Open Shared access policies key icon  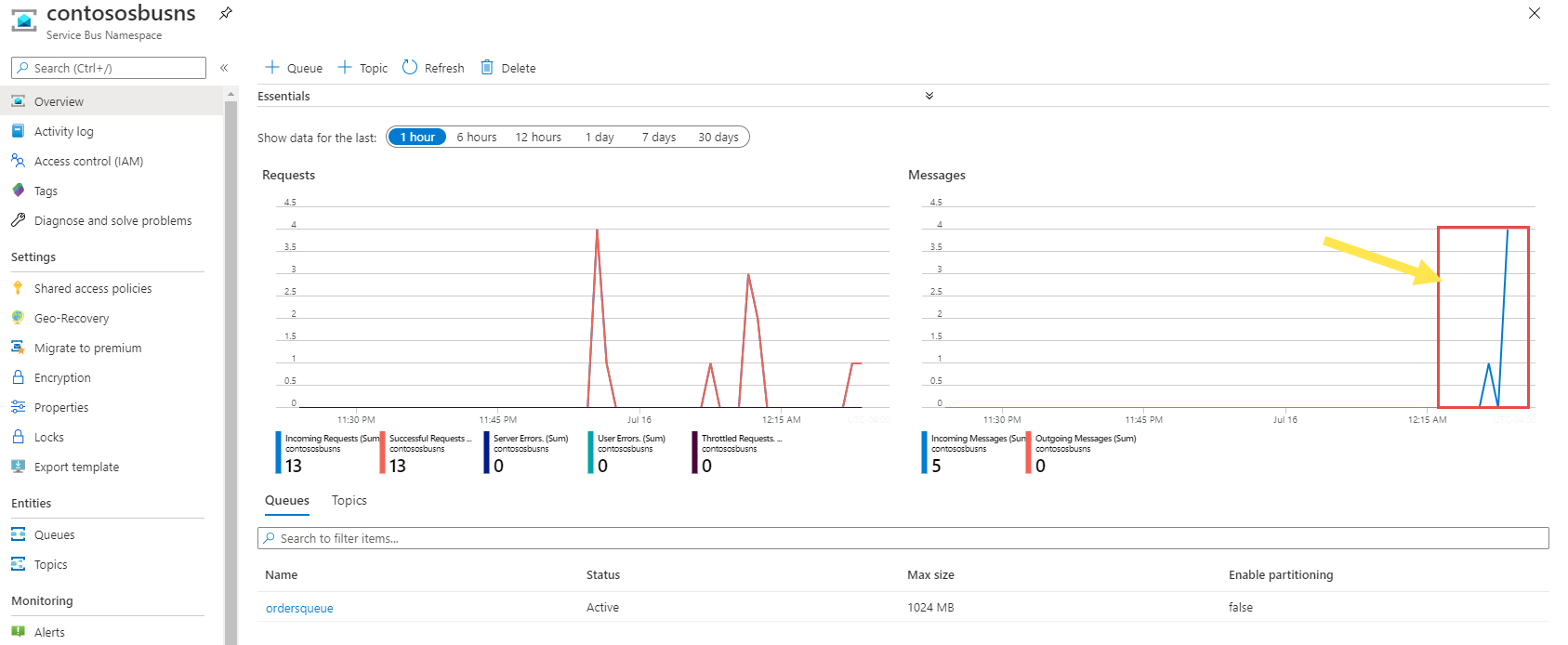pos(18,288)
